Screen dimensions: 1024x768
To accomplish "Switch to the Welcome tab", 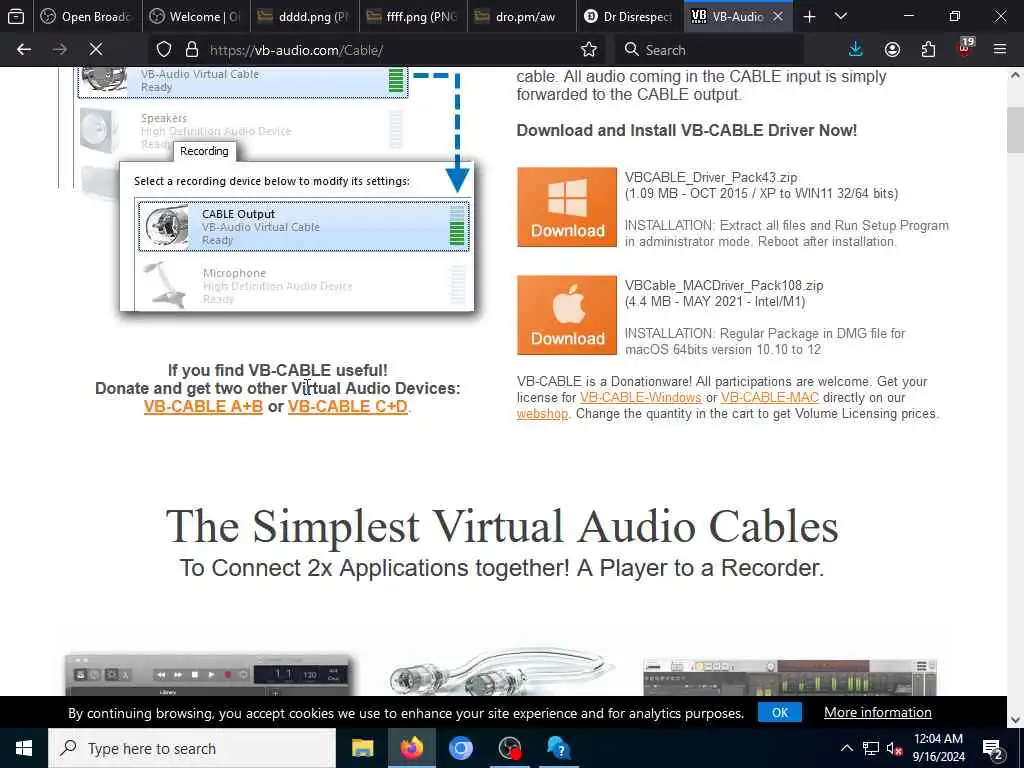I will [196, 17].
